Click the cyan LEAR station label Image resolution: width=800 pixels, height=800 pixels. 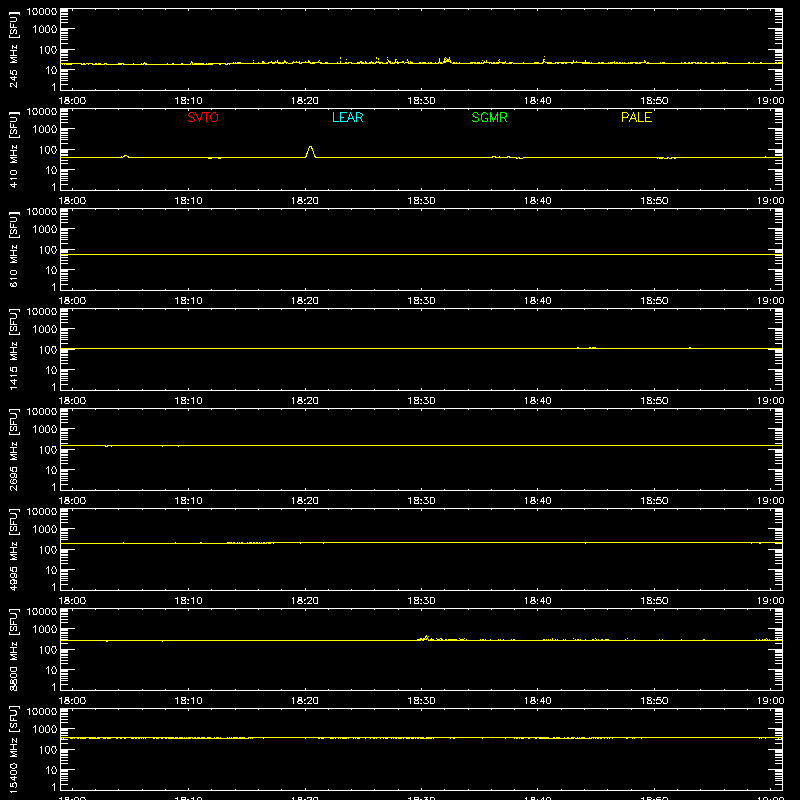pyautogui.click(x=347, y=117)
